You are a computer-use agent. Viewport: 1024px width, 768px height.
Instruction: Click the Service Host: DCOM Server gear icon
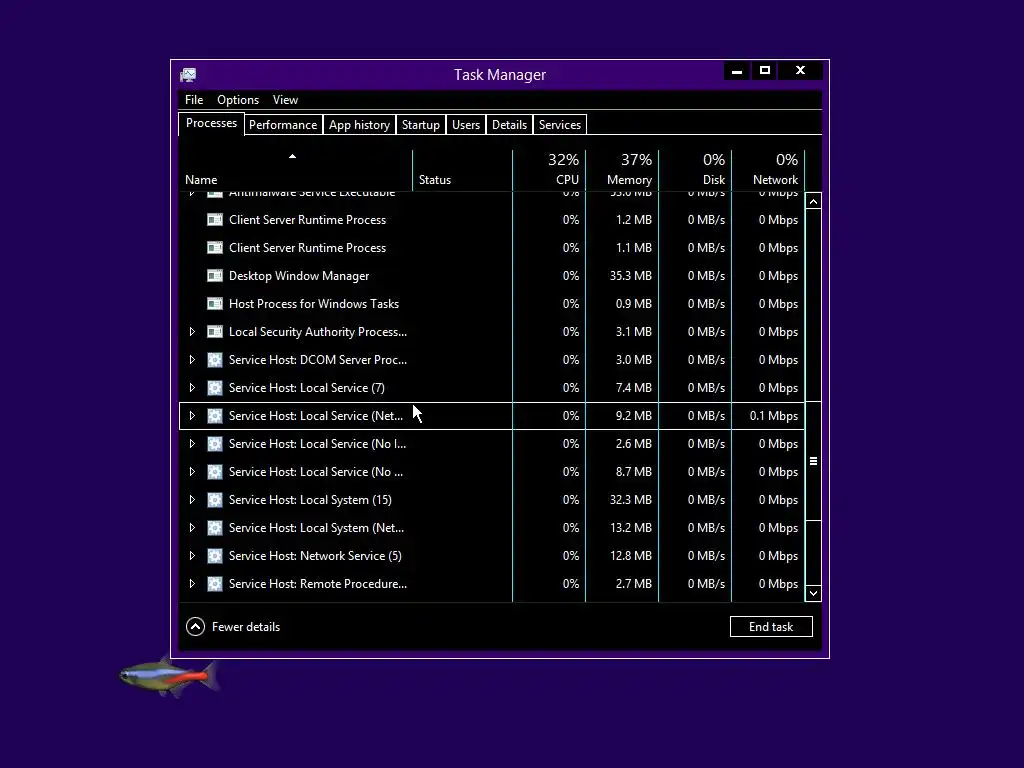[x=215, y=360]
